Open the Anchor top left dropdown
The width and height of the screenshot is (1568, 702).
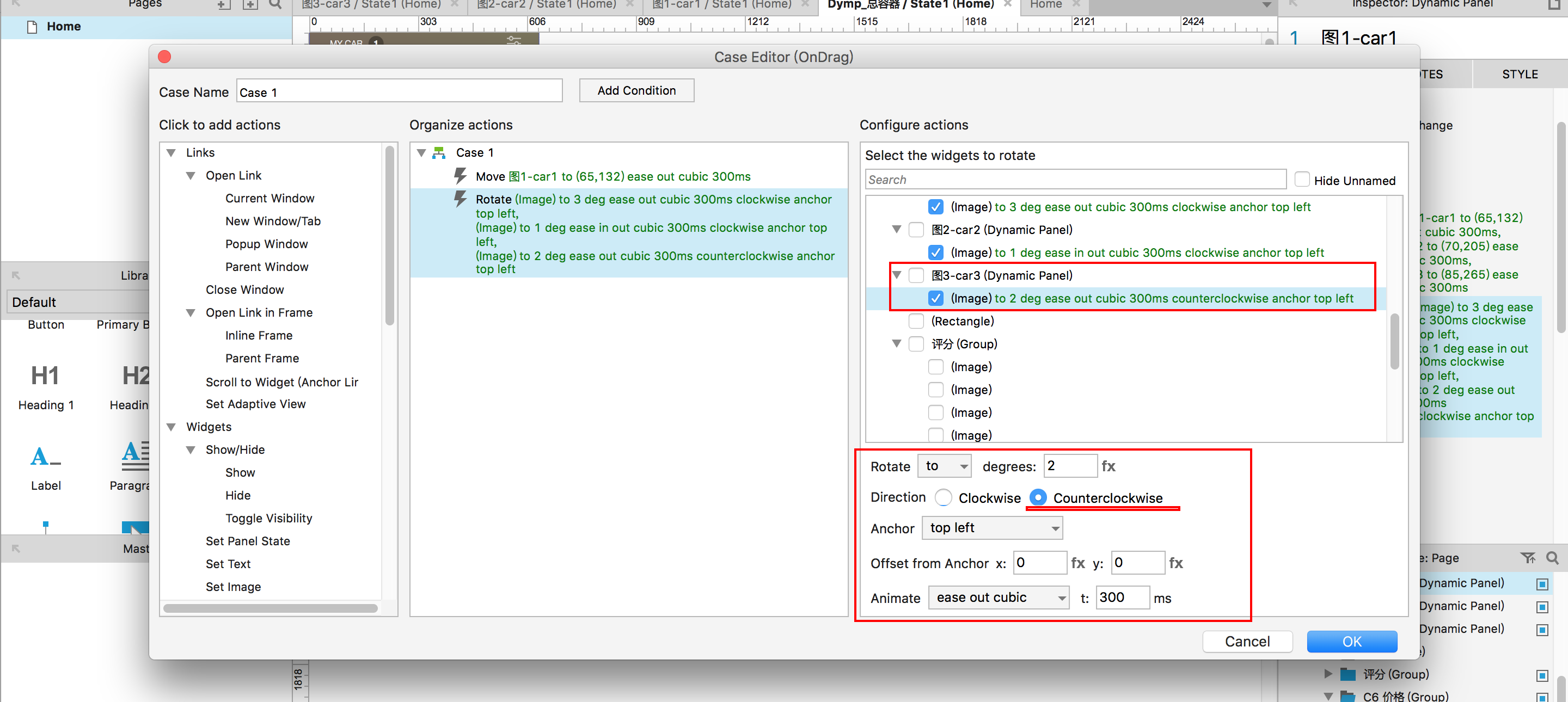(x=992, y=528)
